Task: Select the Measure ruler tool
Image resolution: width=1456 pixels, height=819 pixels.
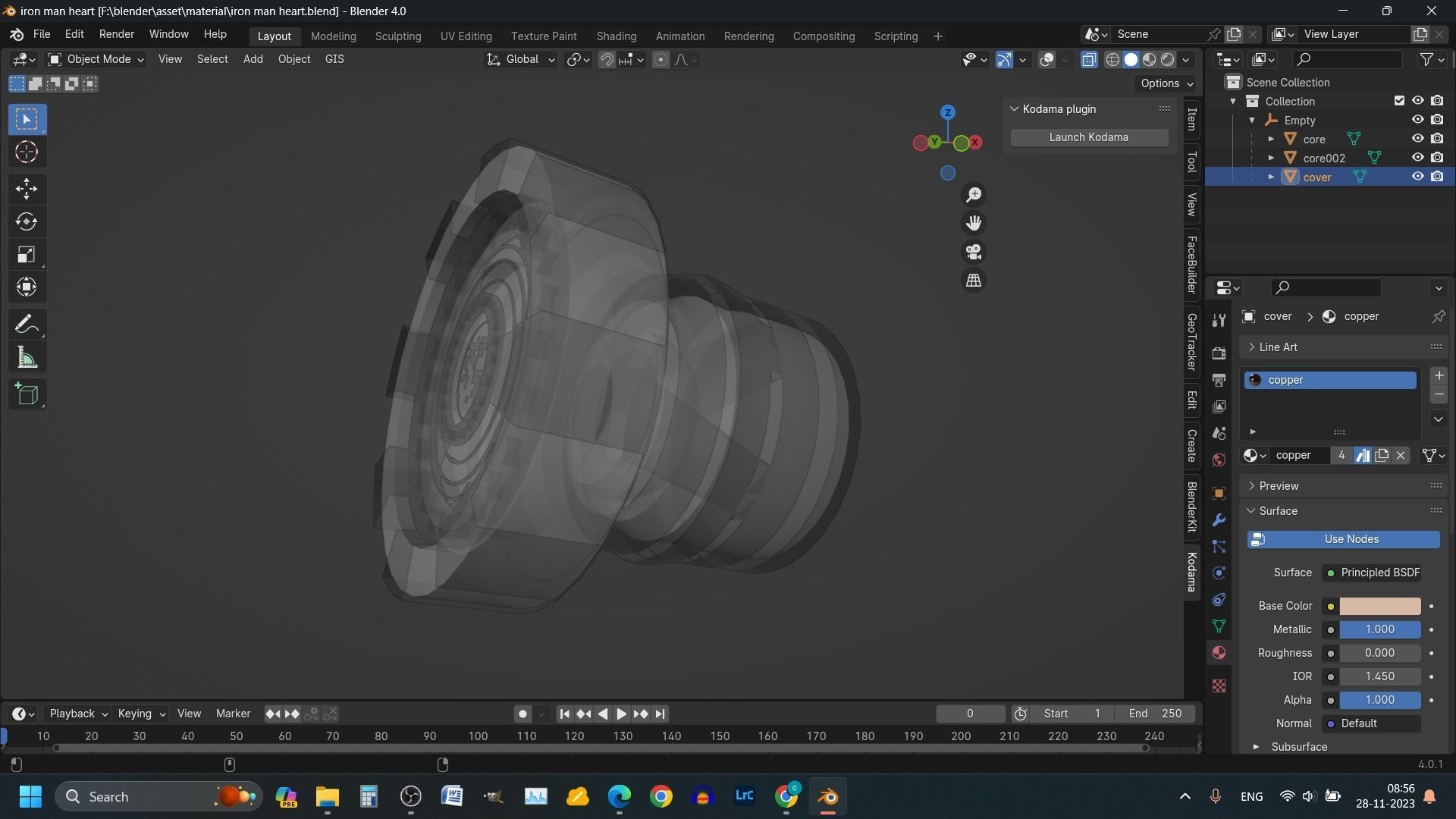Action: 27,358
